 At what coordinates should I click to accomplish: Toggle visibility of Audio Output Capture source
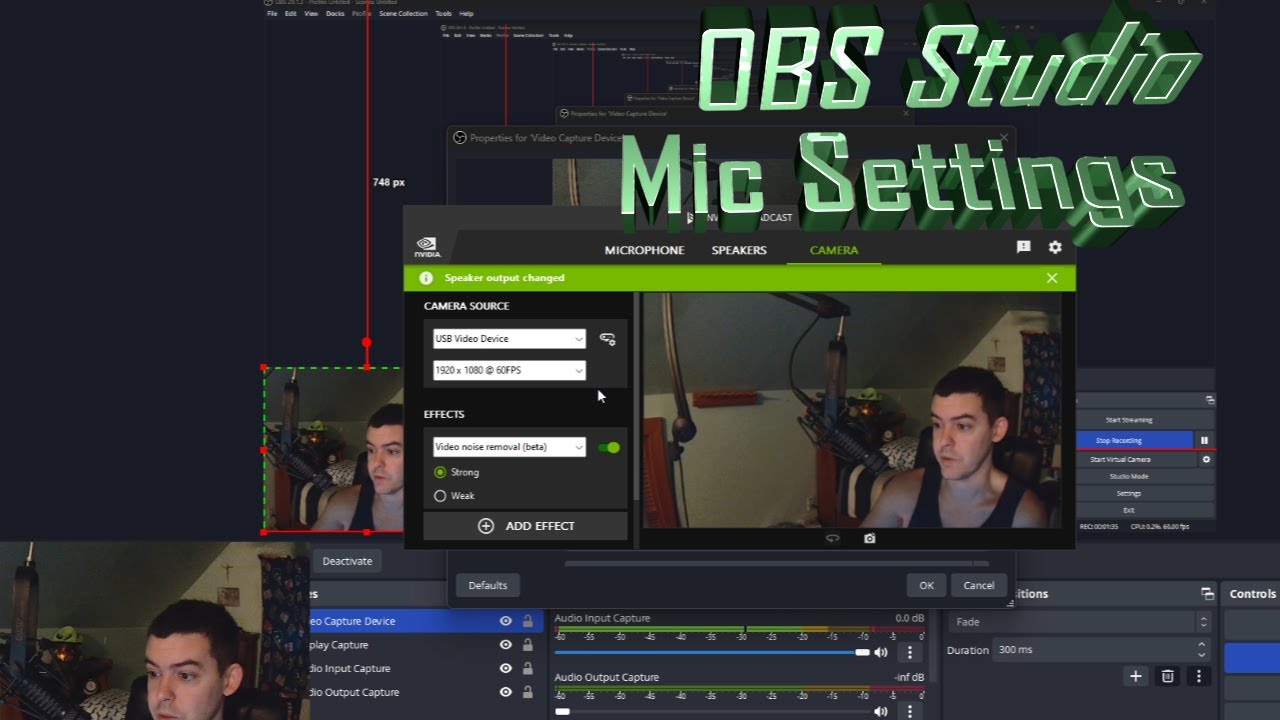[505, 692]
